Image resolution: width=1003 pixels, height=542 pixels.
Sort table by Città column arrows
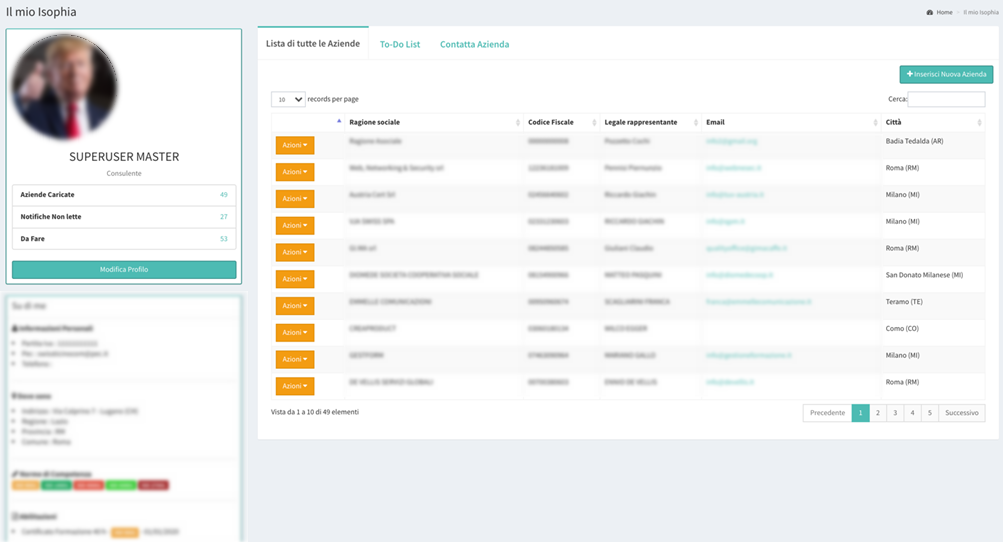(979, 122)
